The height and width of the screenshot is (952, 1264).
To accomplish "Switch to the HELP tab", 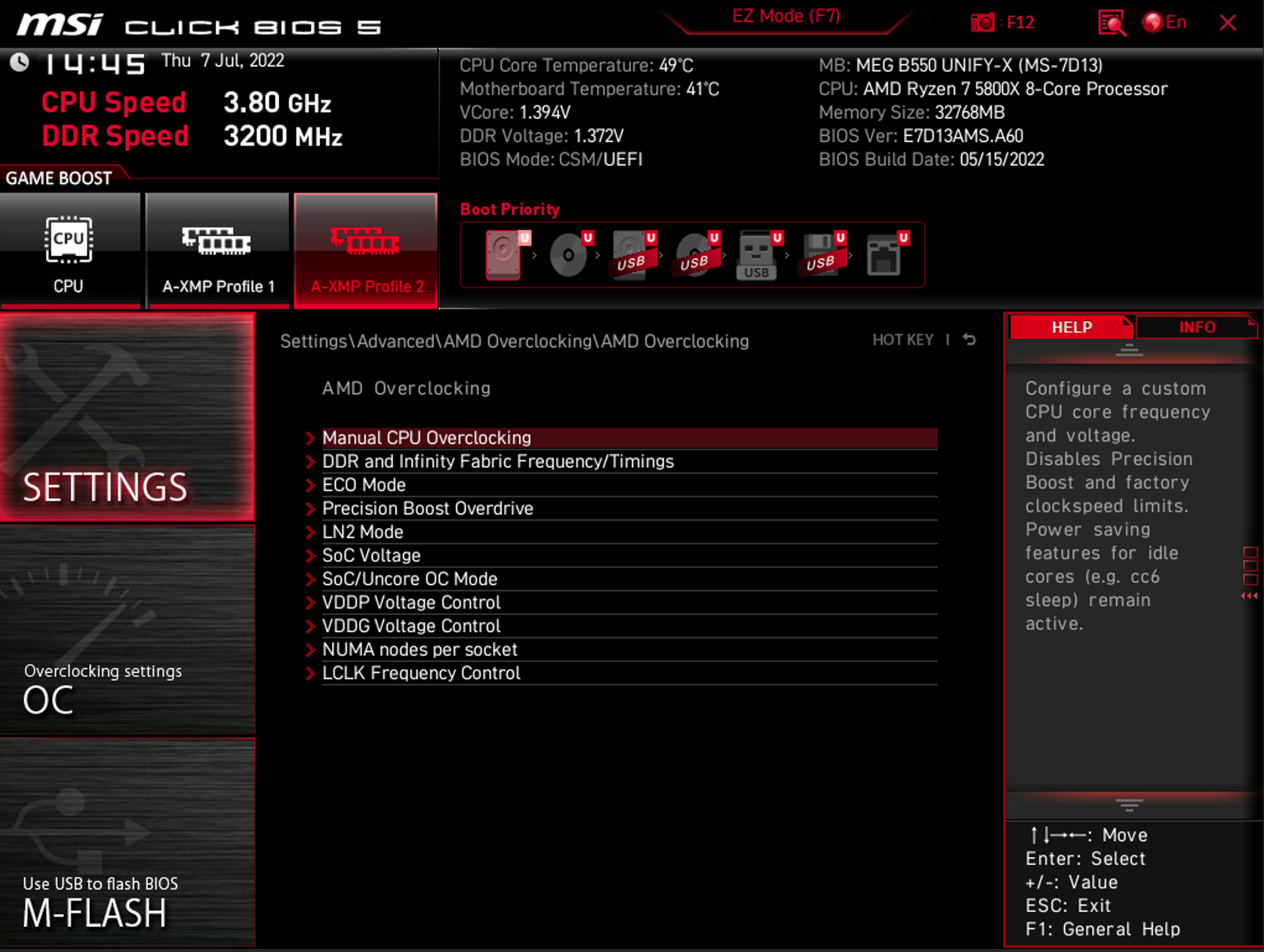I will click(1072, 327).
